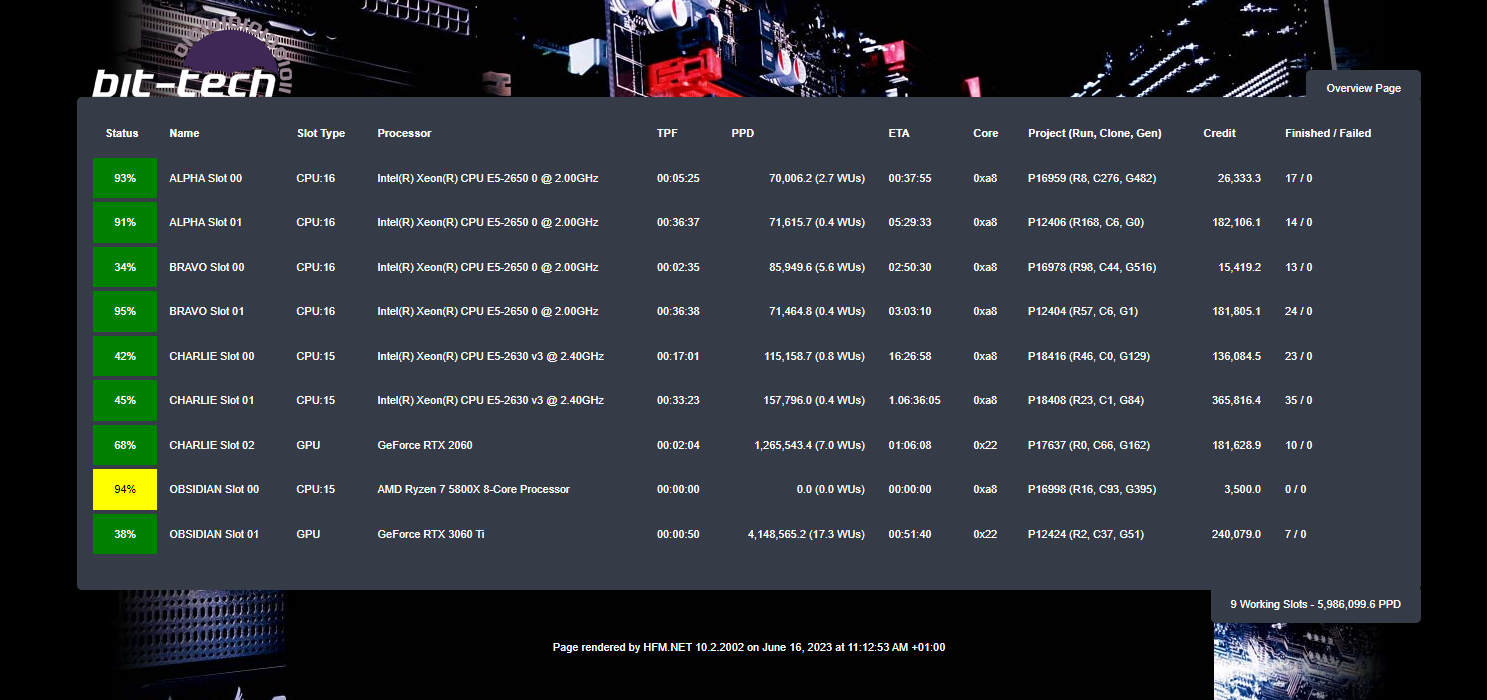Select the OBSIDIAN Slot 01 name
Screen dimensions: 1487x700
pyautogui.click(x=214, y=534)
